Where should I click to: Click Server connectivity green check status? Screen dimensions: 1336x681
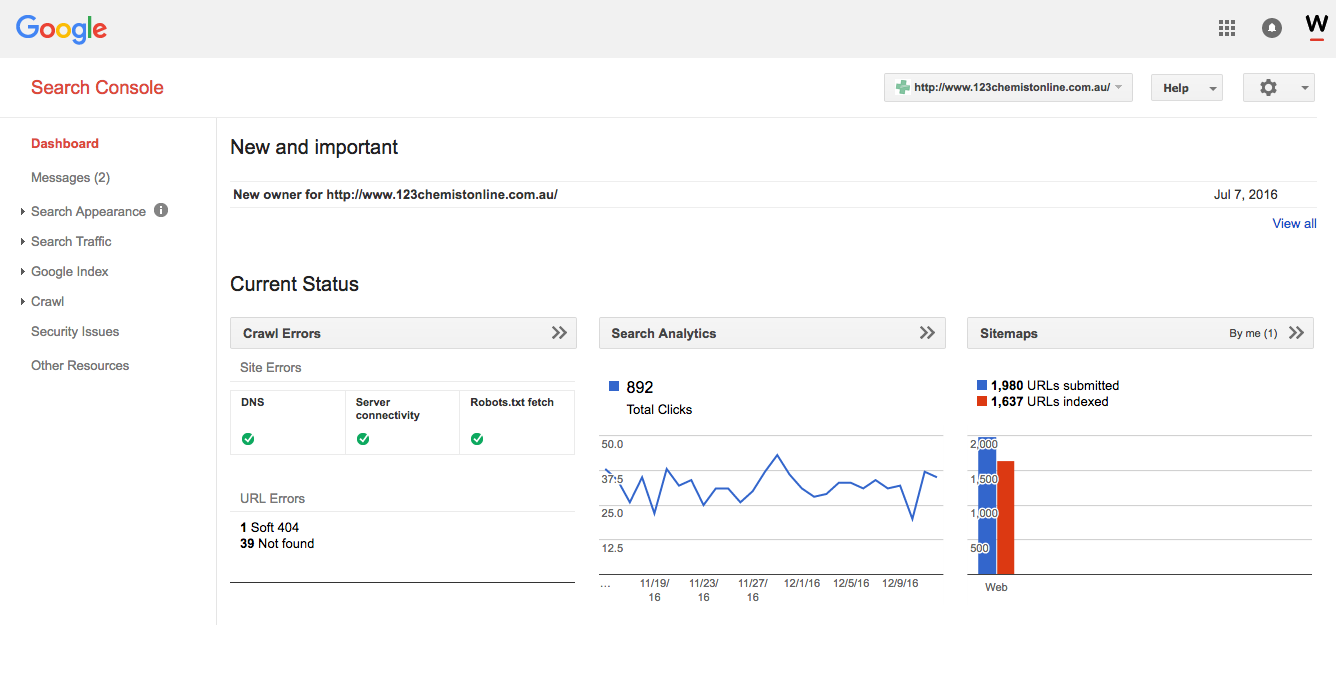point(363,439)
